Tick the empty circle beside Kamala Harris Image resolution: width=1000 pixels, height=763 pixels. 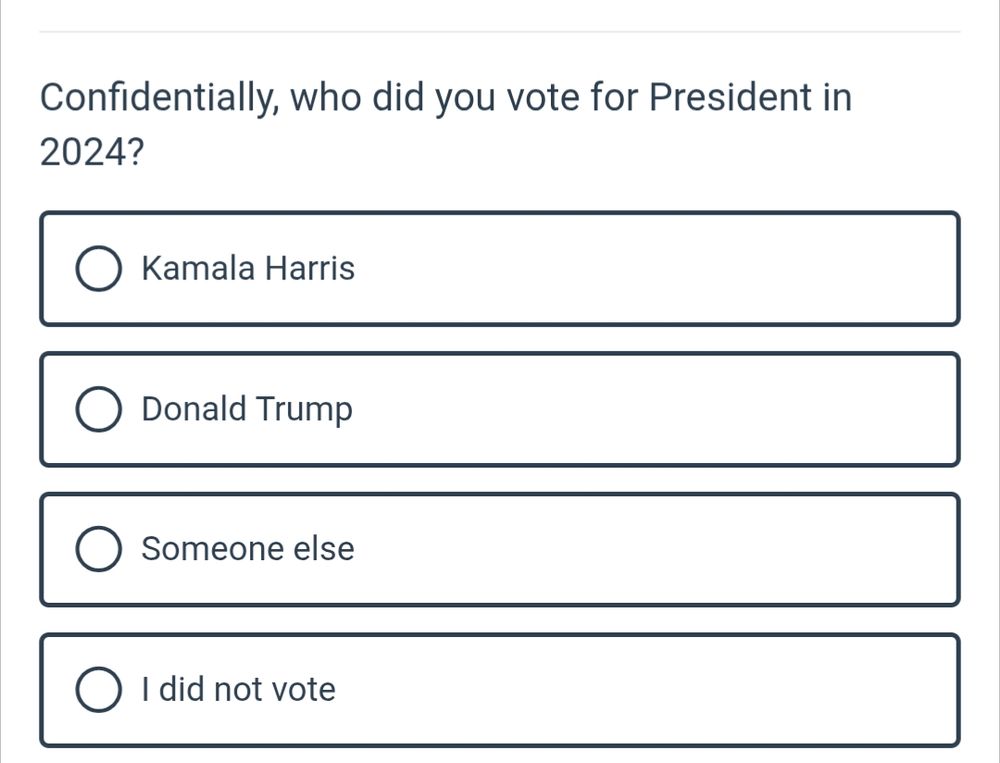[98, 268]
